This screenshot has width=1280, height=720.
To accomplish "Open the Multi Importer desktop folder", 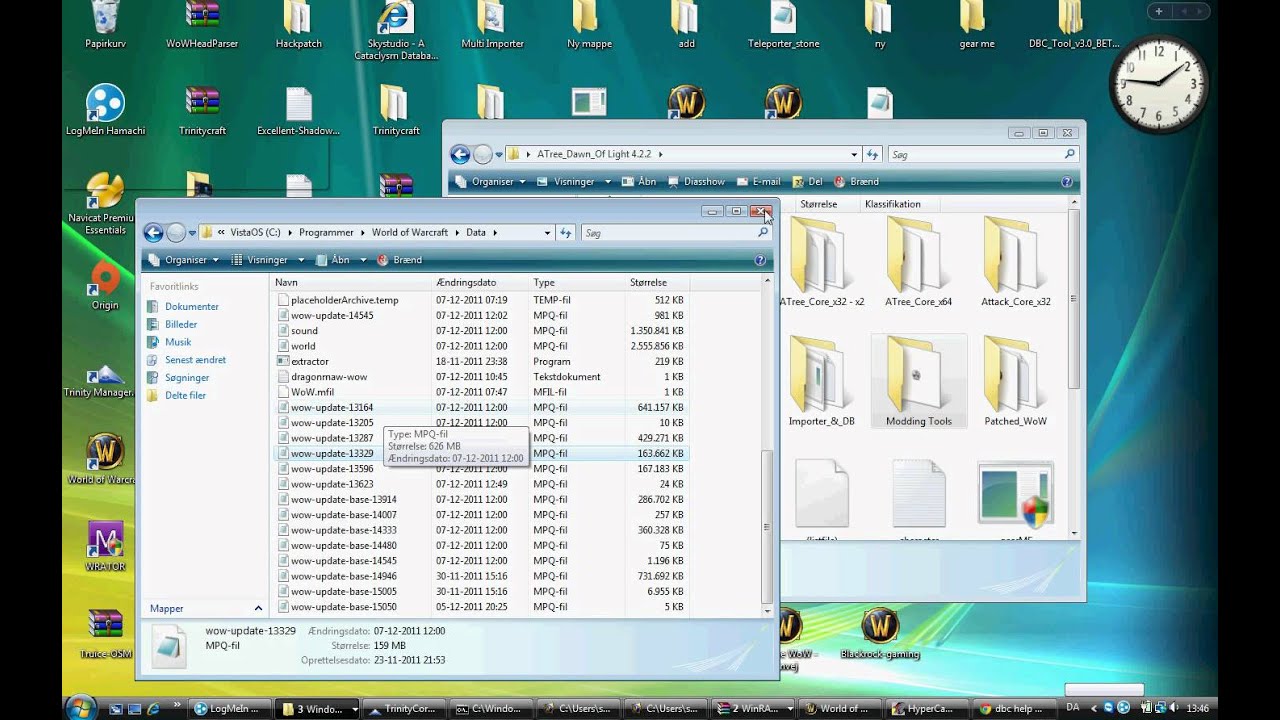I will 491,25.
